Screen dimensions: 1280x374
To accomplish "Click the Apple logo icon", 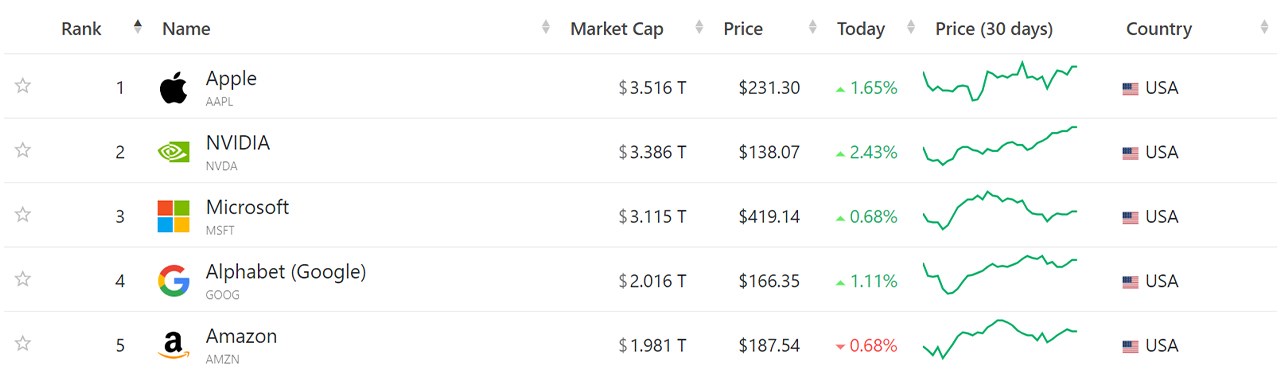I will [x=173, y=88].
